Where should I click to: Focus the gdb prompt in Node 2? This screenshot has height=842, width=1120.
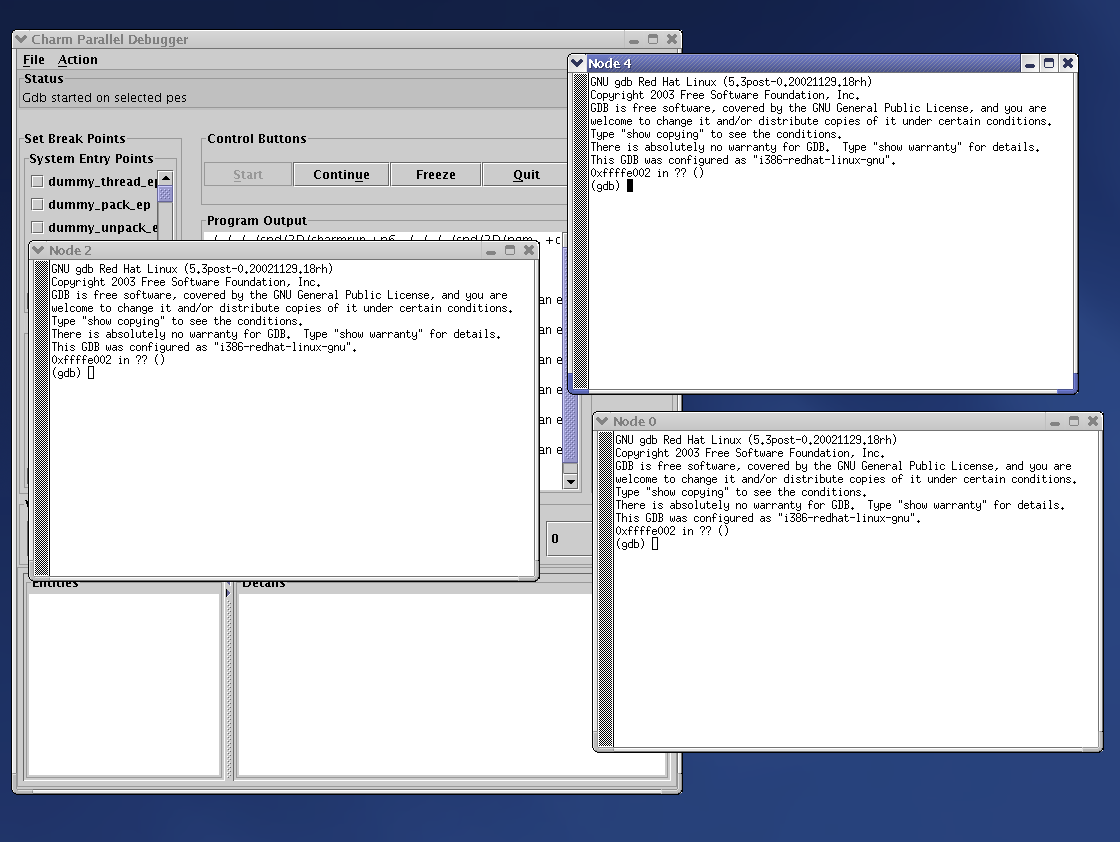[72, 373]
